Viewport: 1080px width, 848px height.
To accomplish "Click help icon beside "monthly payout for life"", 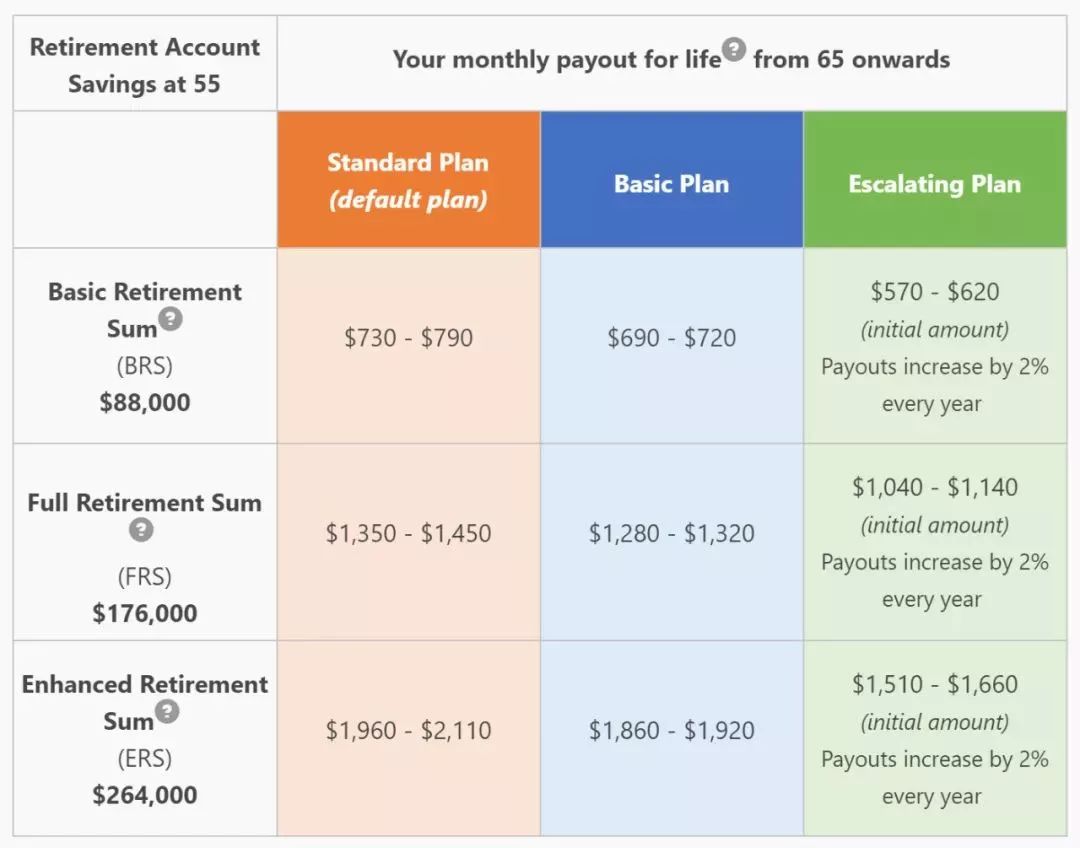I will point(734,50).
